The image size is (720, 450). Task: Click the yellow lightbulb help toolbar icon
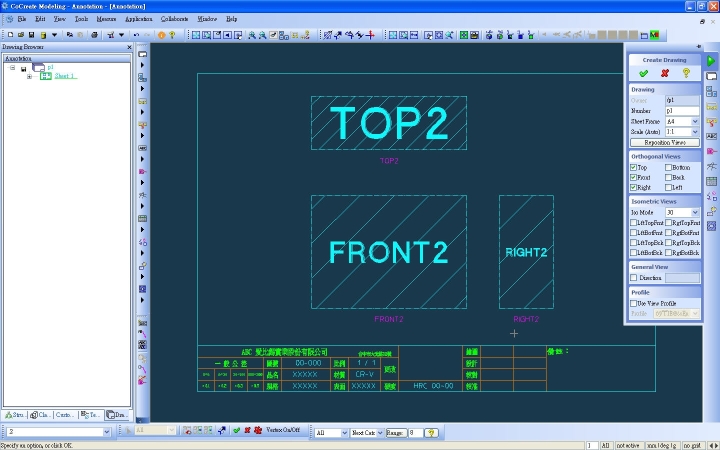click(x=172, y=35)
